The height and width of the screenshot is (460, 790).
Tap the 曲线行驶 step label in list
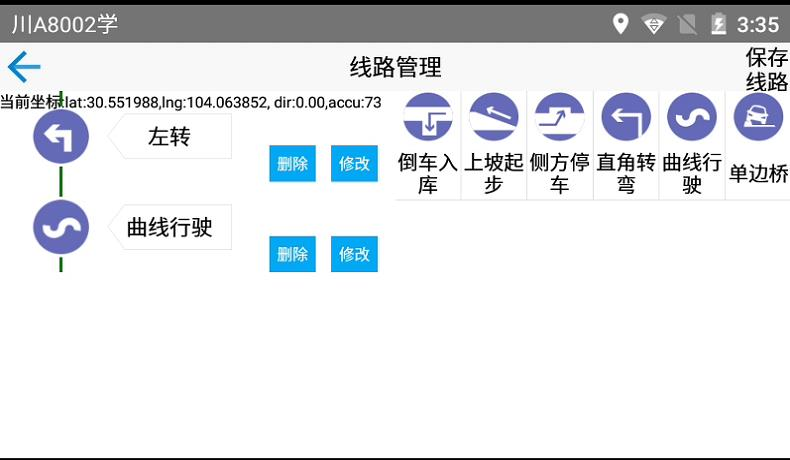tap(170, 227)
